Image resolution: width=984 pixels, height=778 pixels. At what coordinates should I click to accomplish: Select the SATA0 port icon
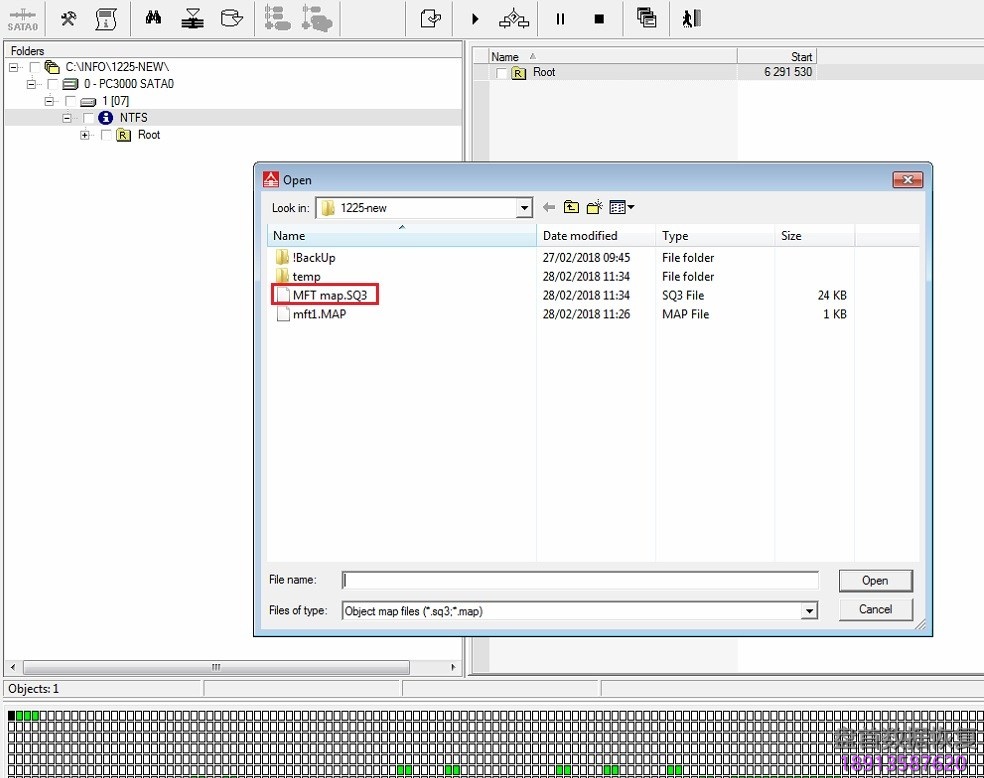tap(21, 18)
